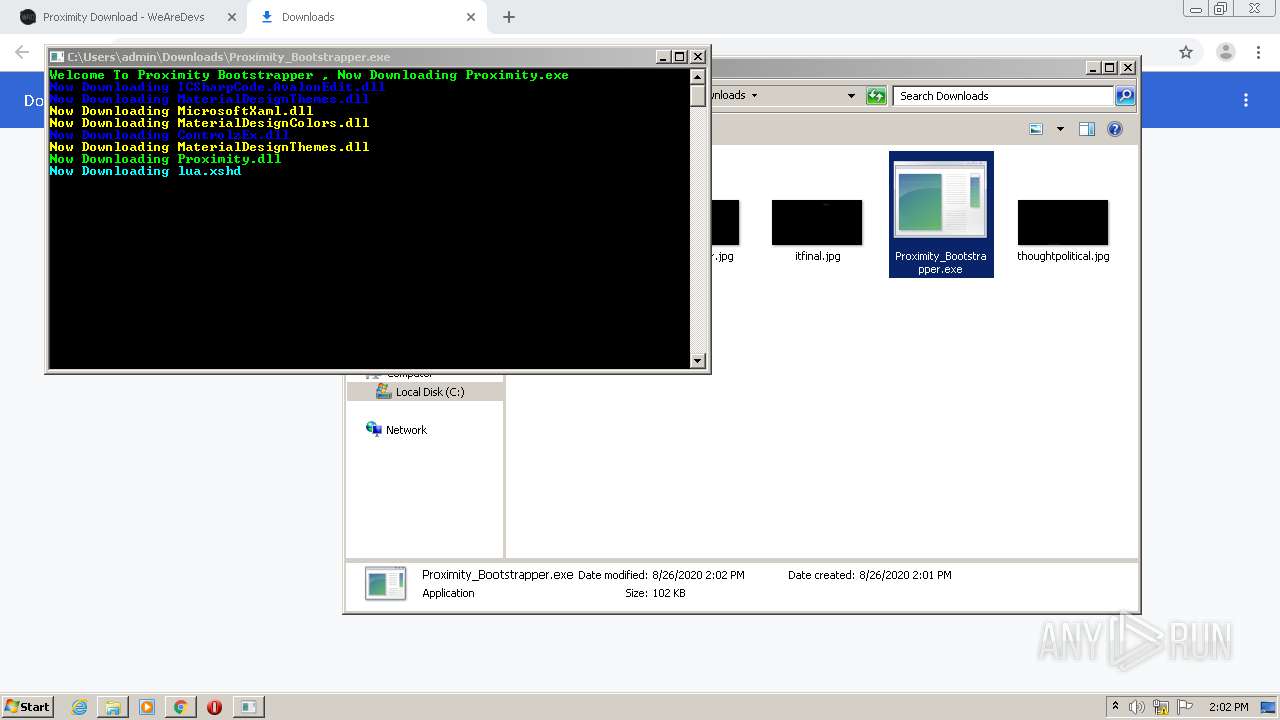The image size is (1280, 720).
Task: Click the refresh button in Explorer address bar
Action: 876,96
